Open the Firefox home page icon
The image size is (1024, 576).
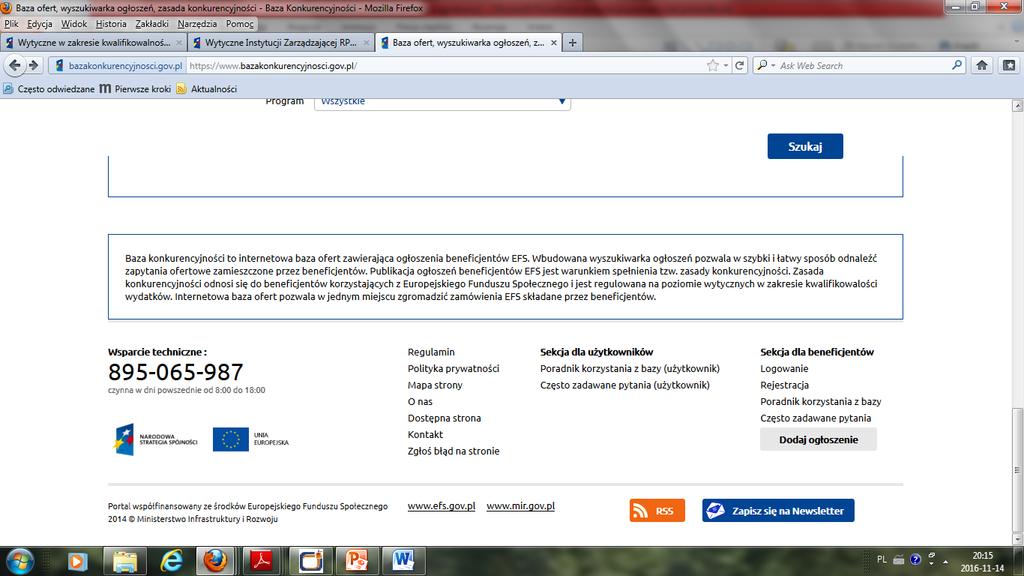tap(982, 65)
